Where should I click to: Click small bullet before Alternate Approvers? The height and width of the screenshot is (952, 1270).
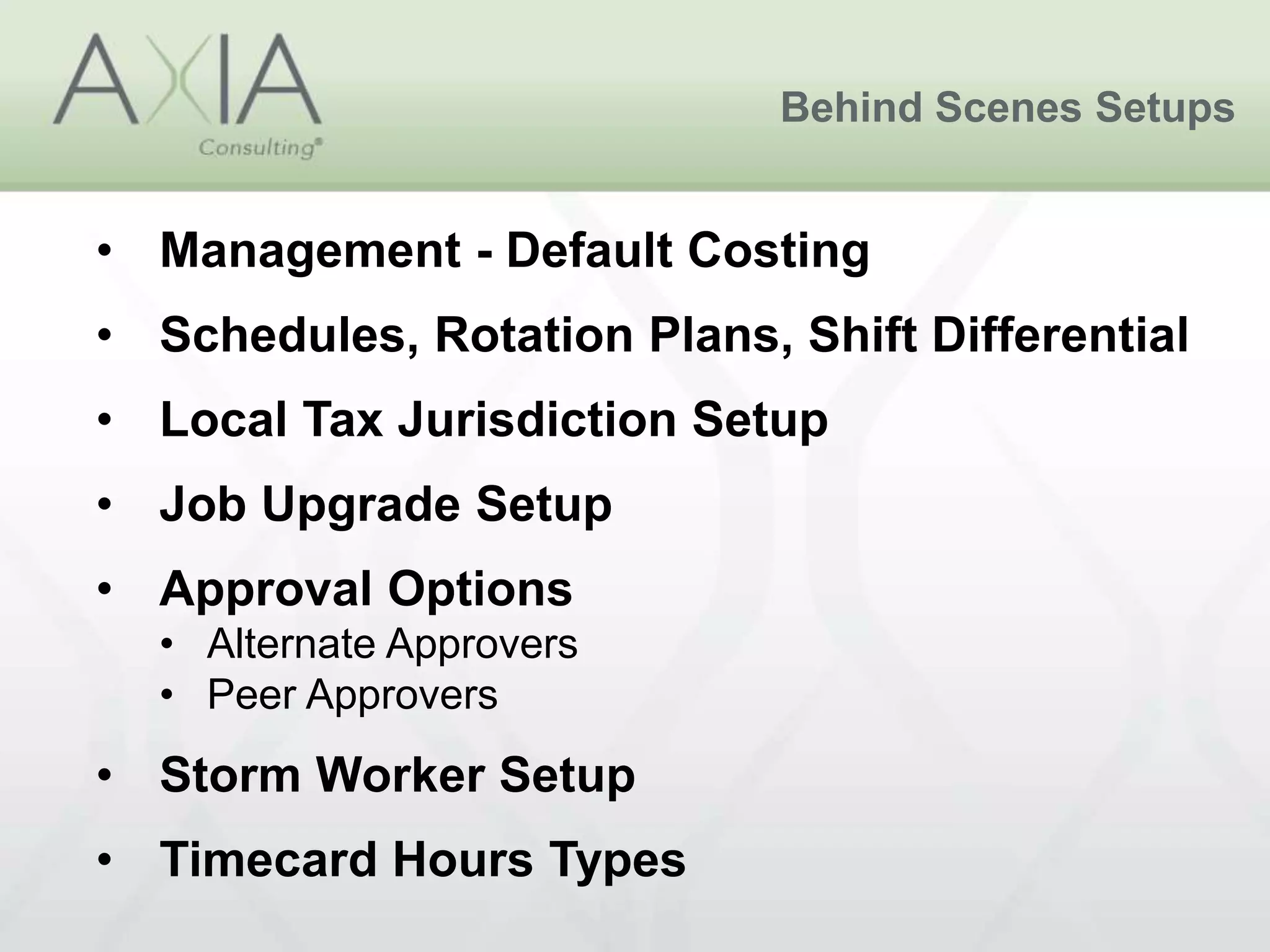pyautogui.click(x=166, y=645)
